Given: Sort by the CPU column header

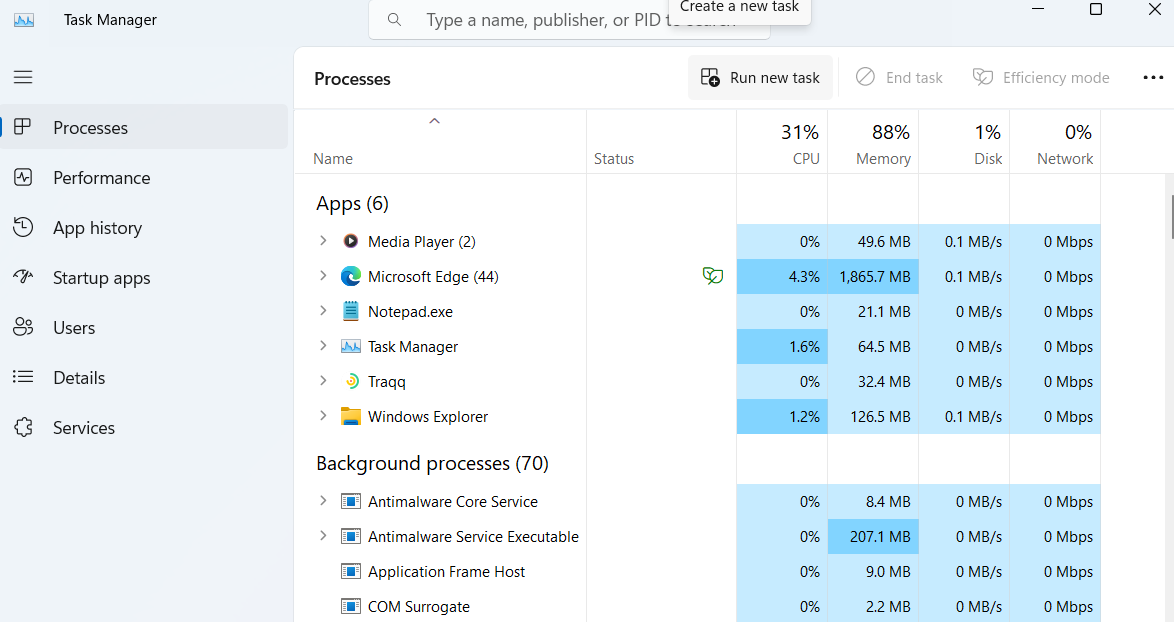Looking at the screenshot, I should (x=782, y=142).
